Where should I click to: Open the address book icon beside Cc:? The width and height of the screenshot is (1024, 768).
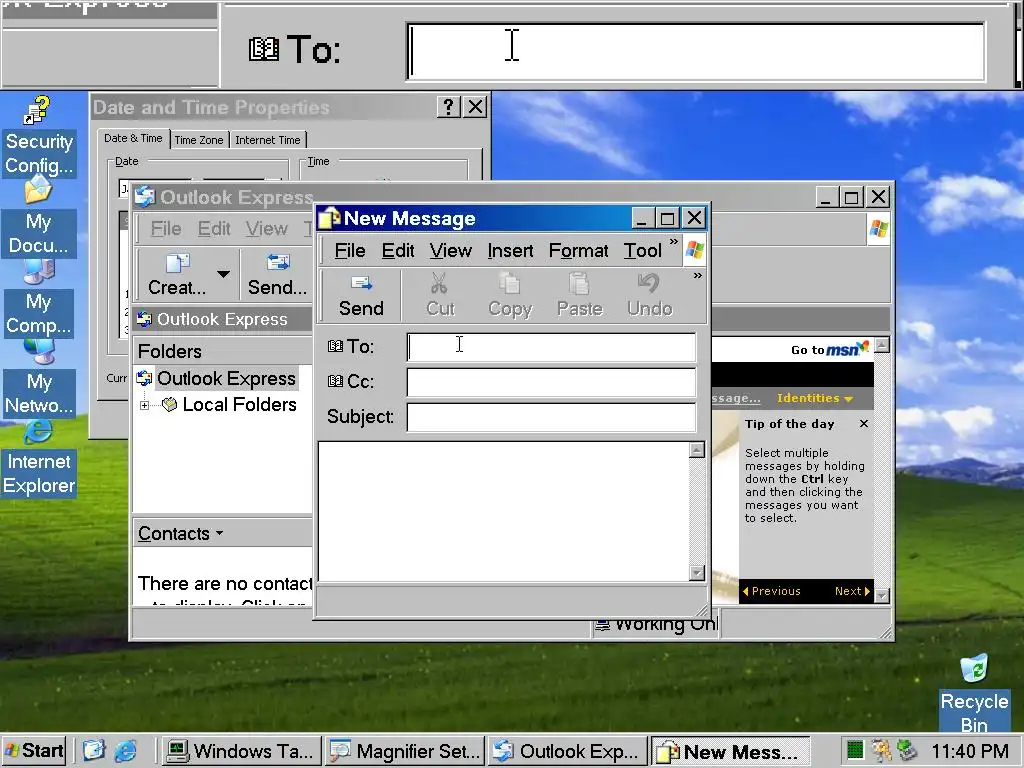[x=334, y=381]
